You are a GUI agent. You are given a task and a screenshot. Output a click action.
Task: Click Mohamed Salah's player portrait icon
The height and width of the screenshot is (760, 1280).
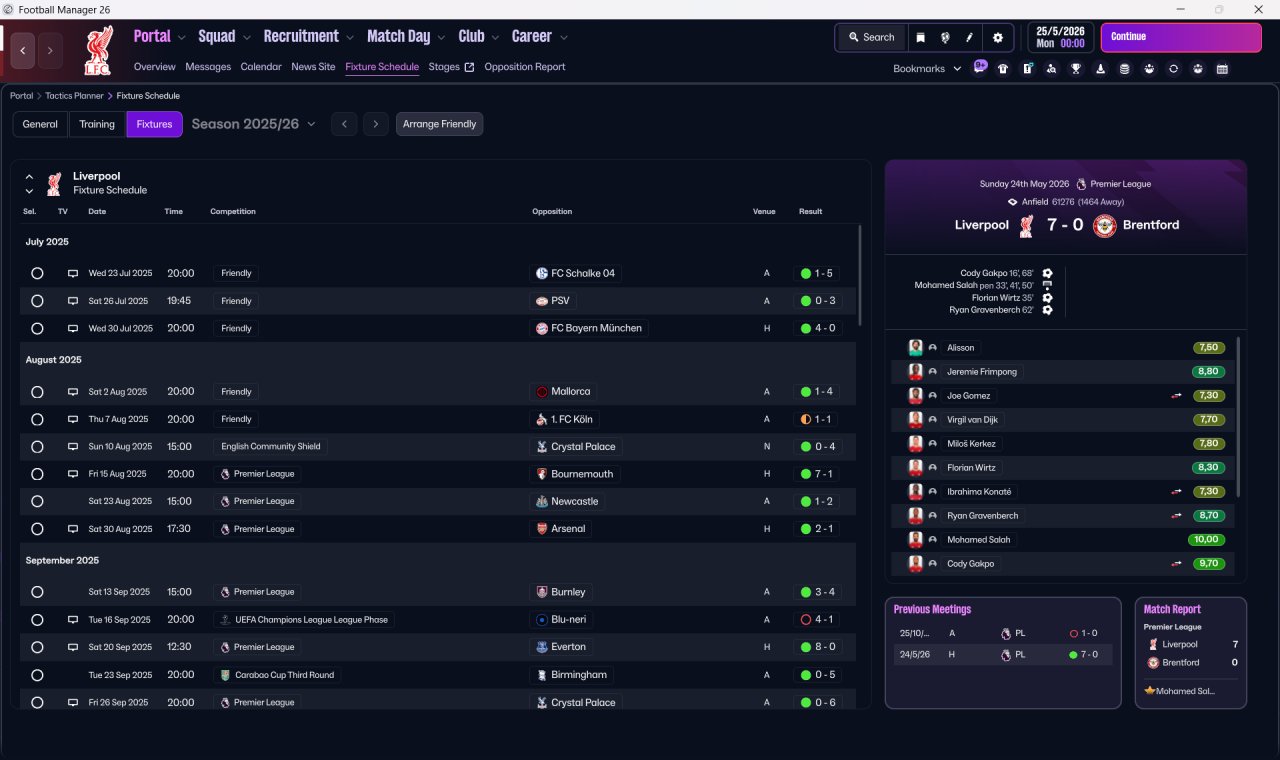click(x=915, y=540)
